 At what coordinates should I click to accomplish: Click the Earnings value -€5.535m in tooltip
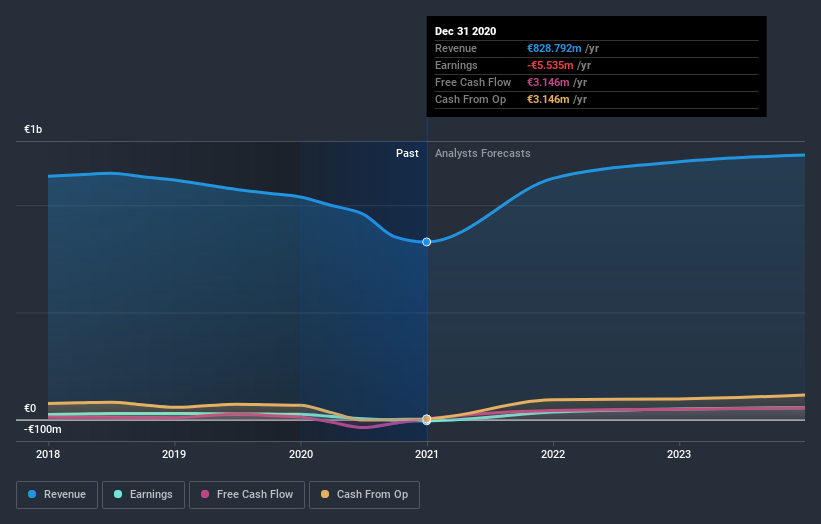550,65
